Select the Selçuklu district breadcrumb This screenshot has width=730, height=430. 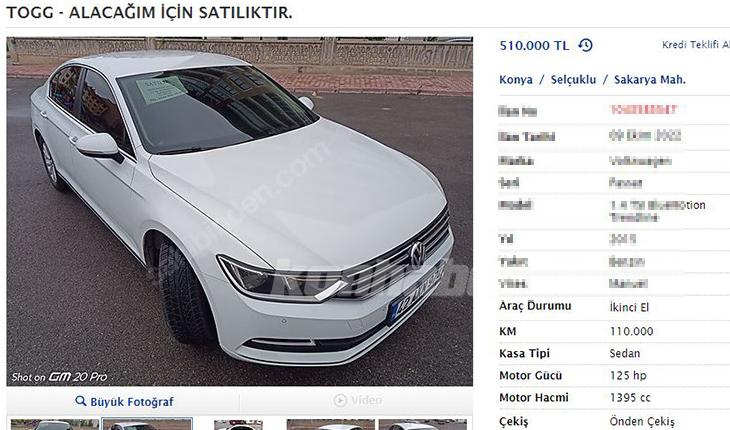tap(574, 80)
